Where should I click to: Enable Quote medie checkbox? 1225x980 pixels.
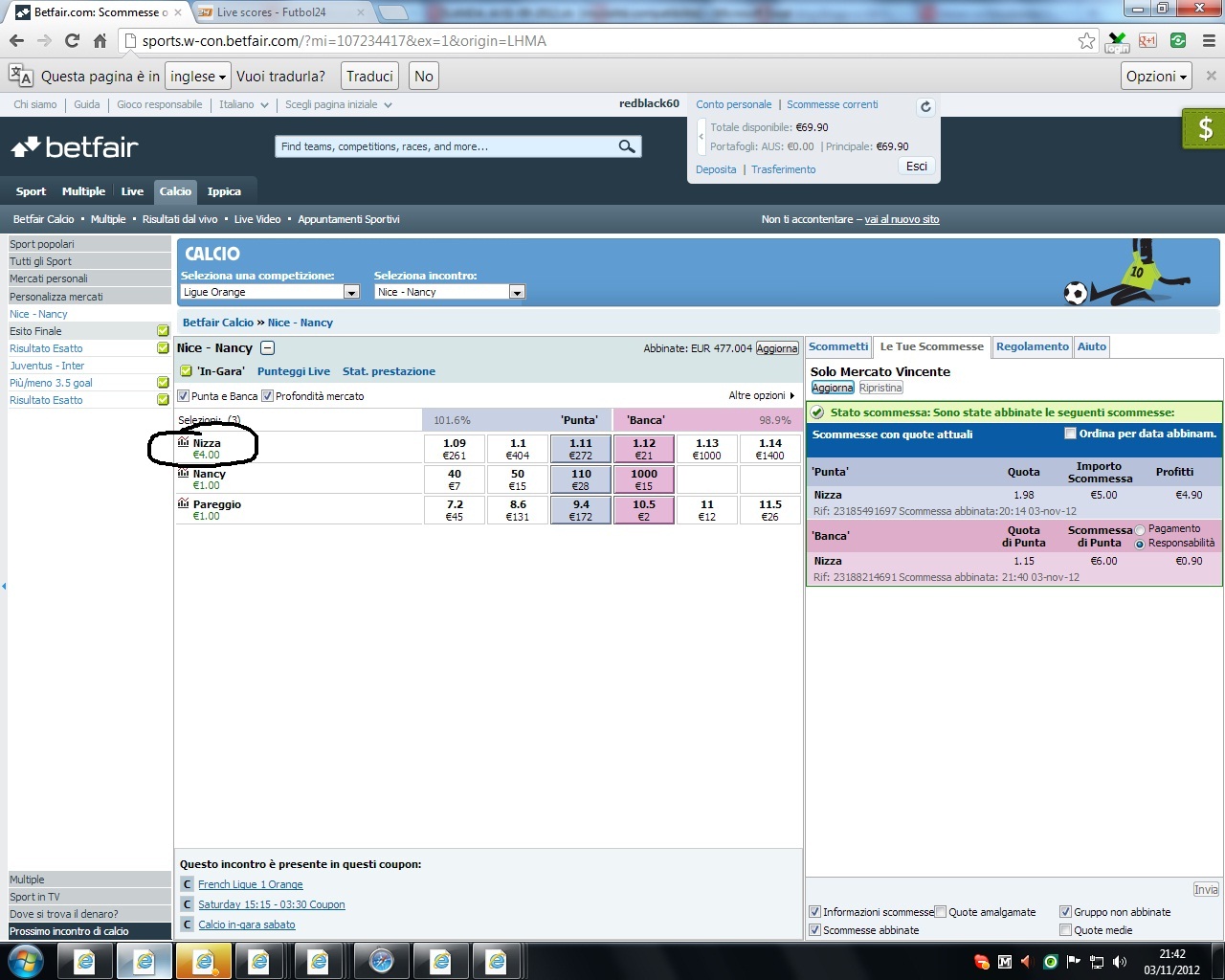[x=1066, y=930]
